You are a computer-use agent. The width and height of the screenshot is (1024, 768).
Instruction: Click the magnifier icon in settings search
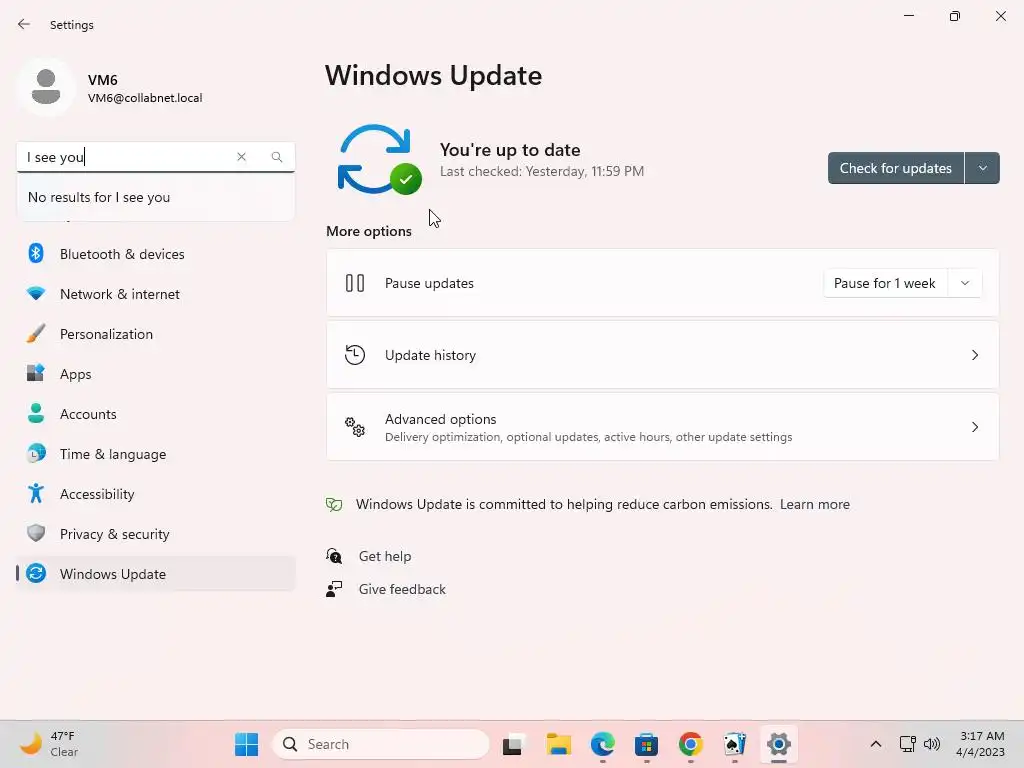pyautogui.click(x=277, y=157)
